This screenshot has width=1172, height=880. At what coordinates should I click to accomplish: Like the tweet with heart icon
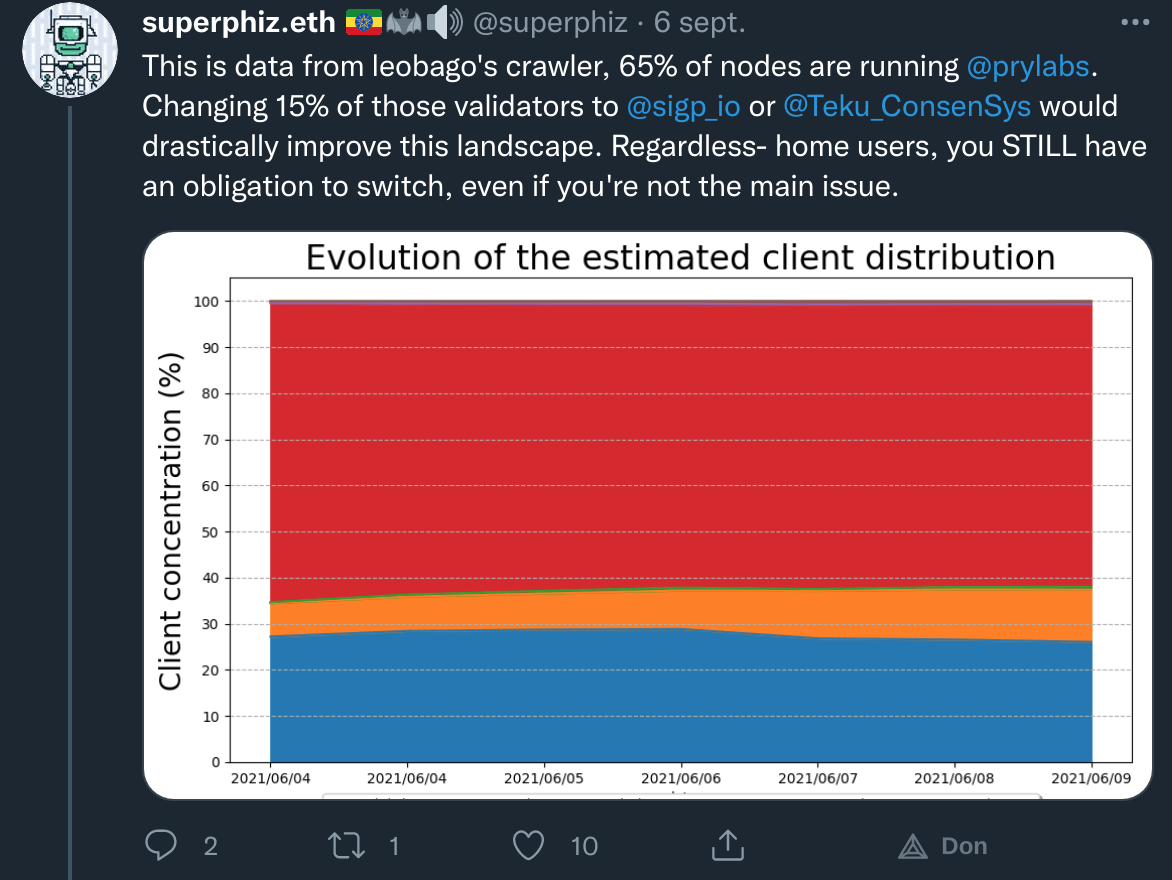point(527,846)
